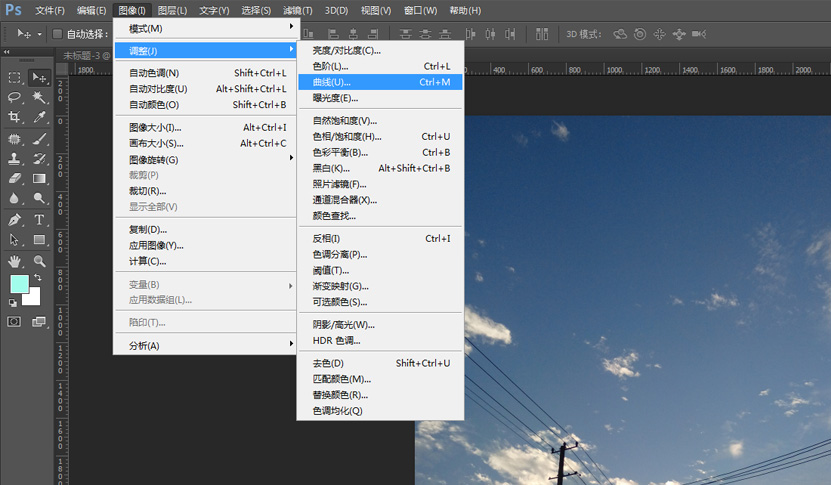Viewport: 831px width, 485px height.
Task: Select the Rectangular Marquee tool
Action: [x=15, y=77]
